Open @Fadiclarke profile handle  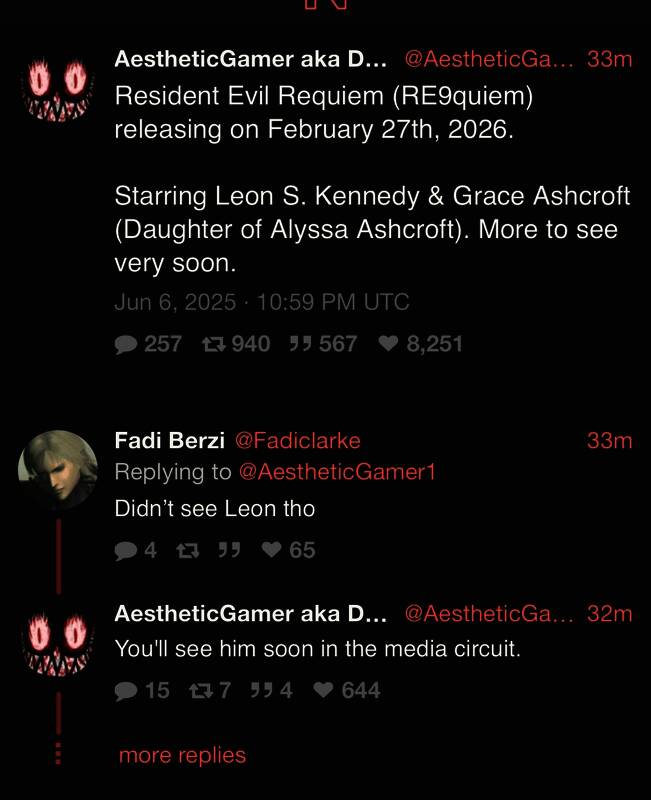pyautogui.click(x=297, y=440)
